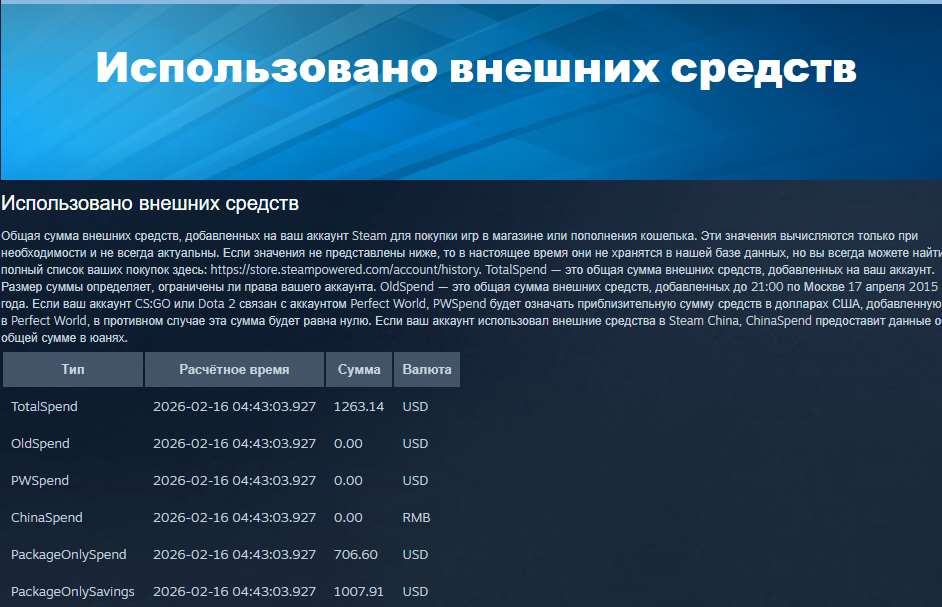
Task: Click the "Сумма" column header
Action: 359,369
